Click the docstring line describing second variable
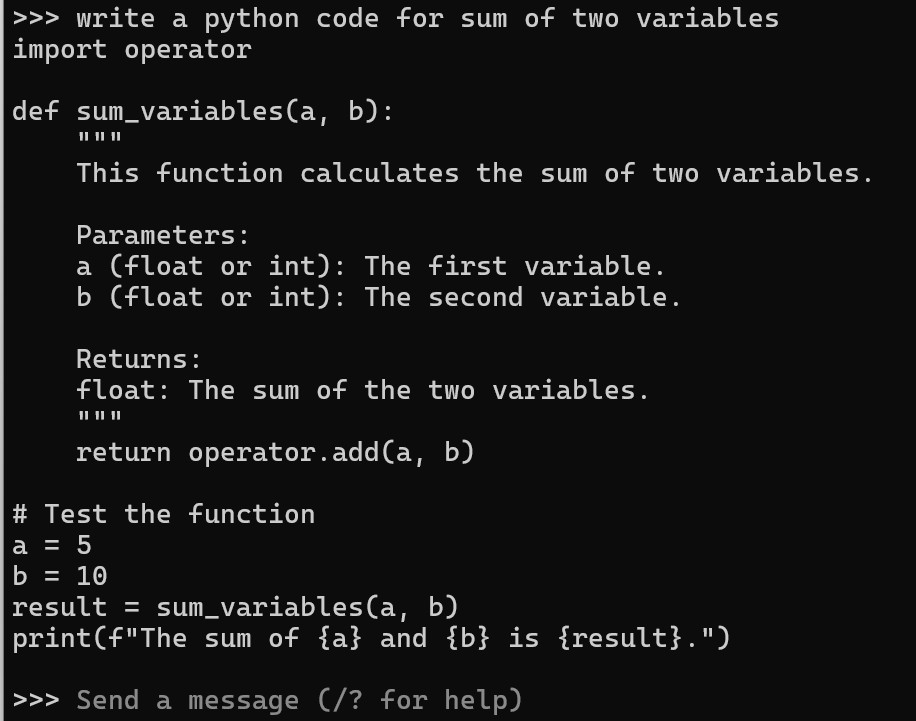 tap(378, 297)
